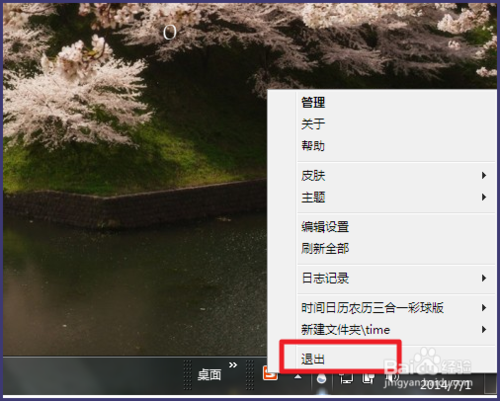Click the volume speaker tray icon

392,377
